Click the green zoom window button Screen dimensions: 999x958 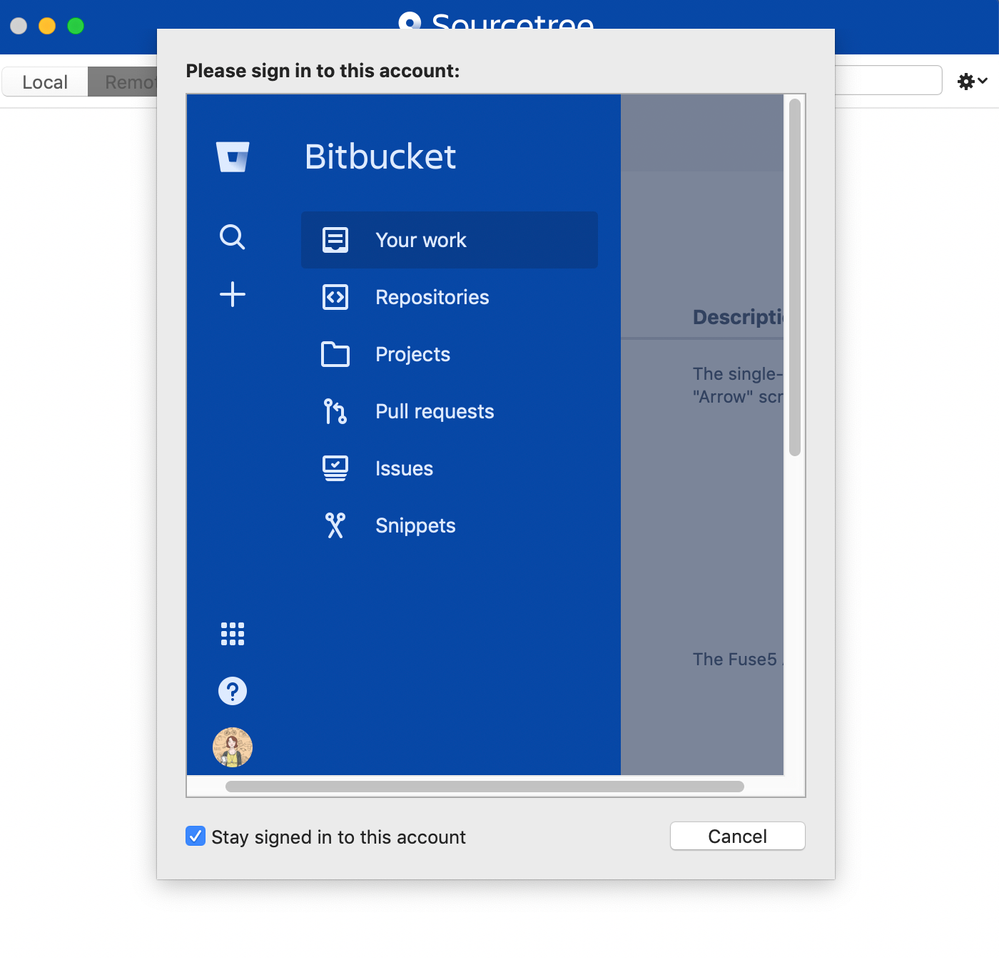(x=76, y=26)
